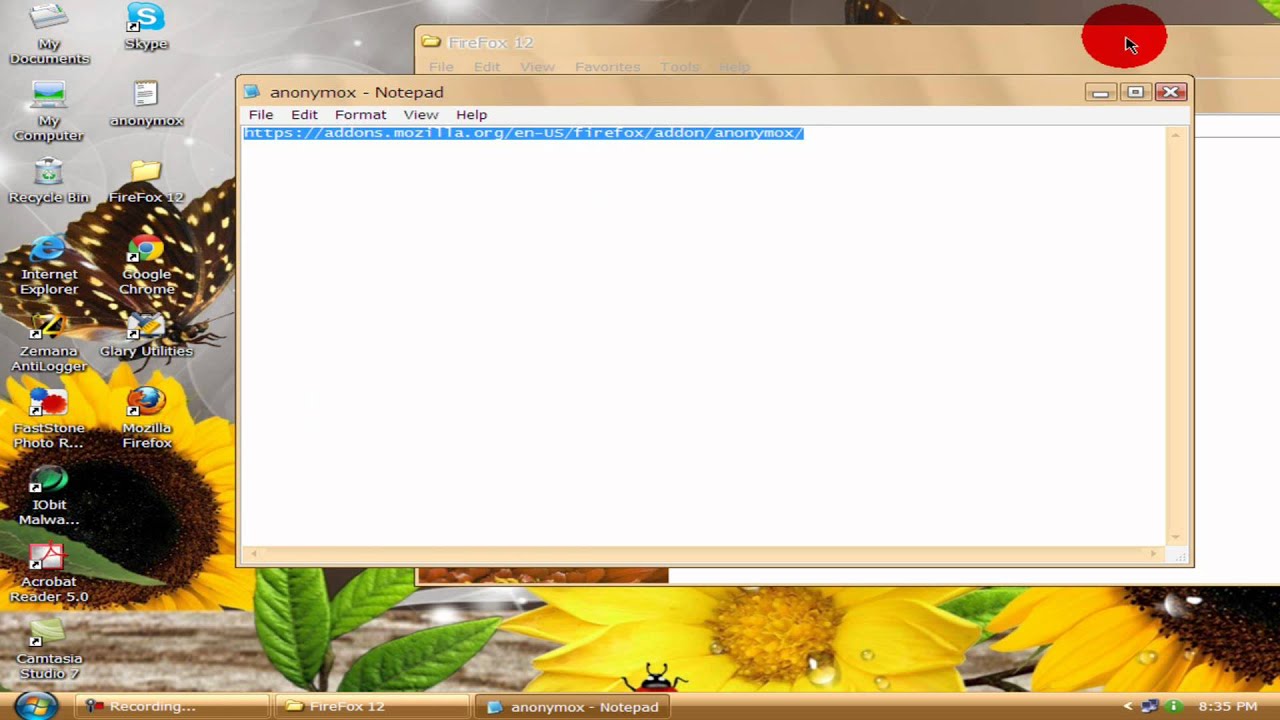Click Notepad vertical scrollbar down arrow
The width and height of the screenshot is (1280, 720).
[1176, 537]
